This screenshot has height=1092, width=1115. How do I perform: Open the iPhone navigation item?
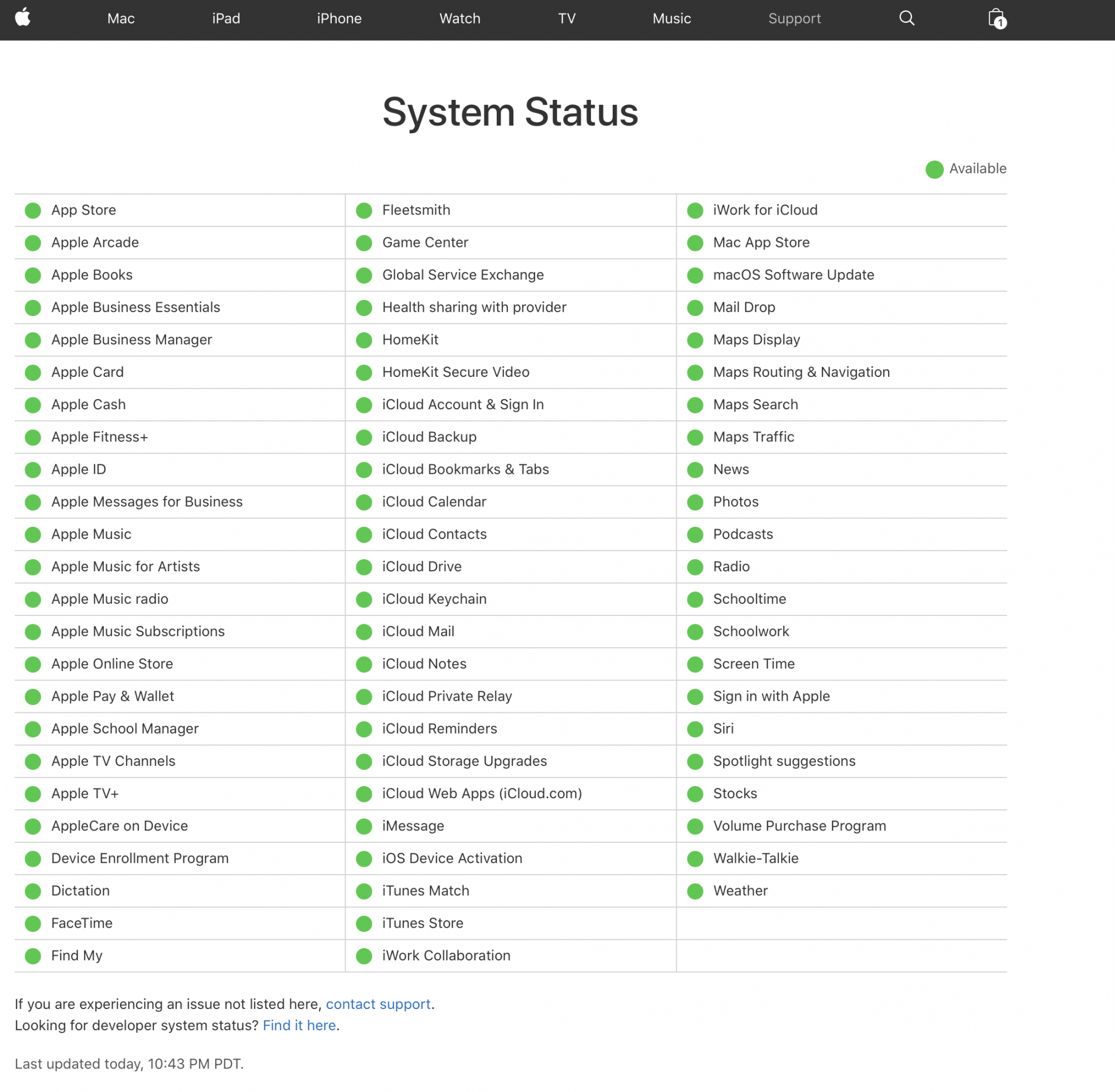[339, 18]
